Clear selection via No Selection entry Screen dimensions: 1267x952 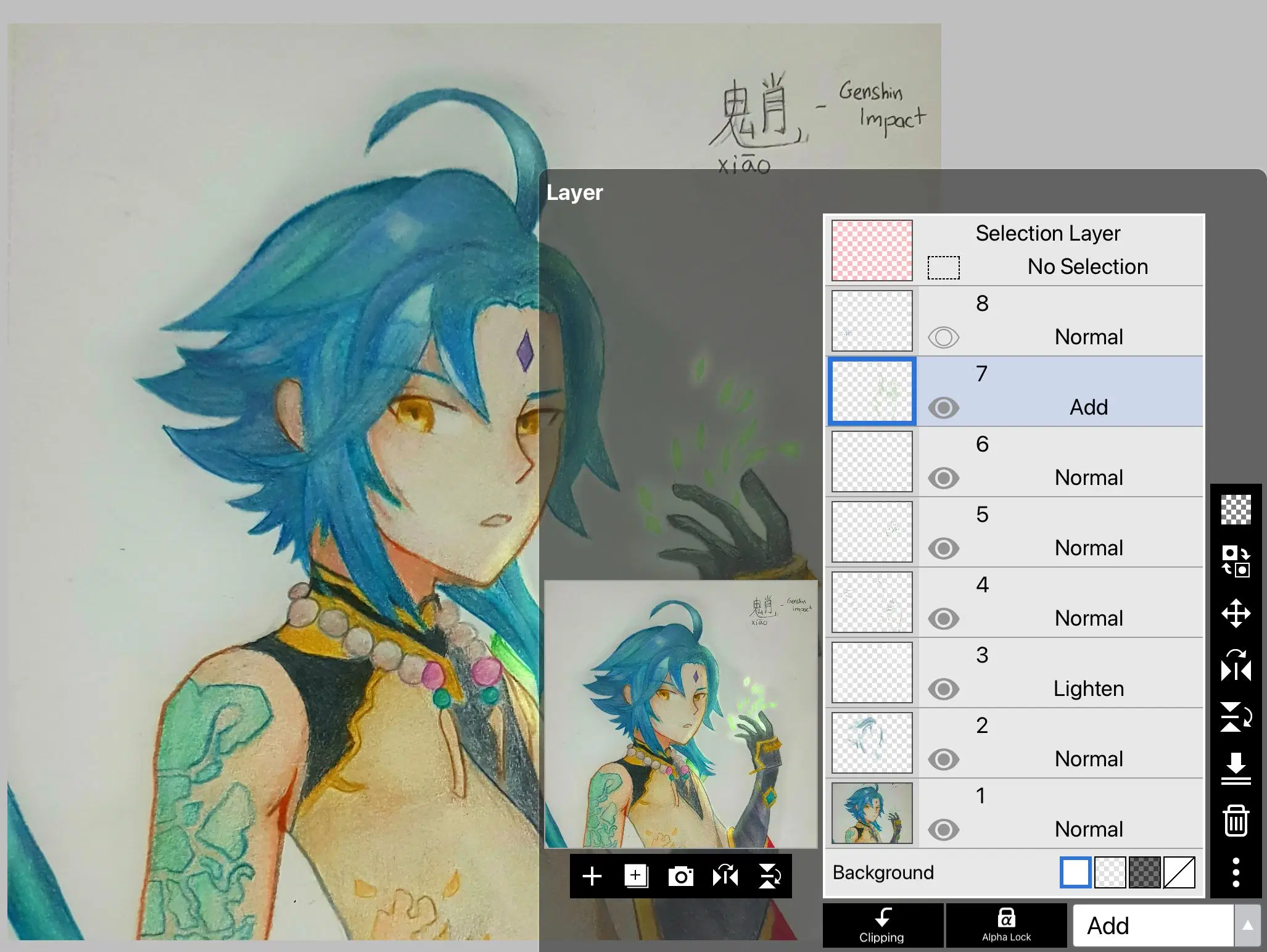point(1087,266)
